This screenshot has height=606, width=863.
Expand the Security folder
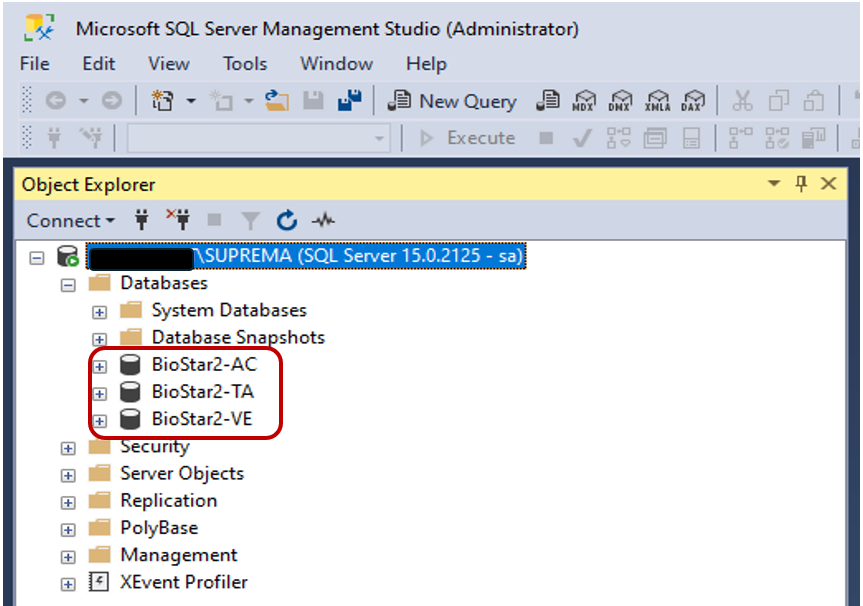pos(68,449)
